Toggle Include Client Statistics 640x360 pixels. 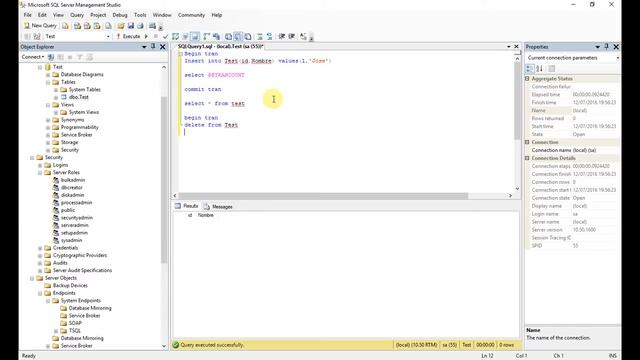(x=216, y=36)
